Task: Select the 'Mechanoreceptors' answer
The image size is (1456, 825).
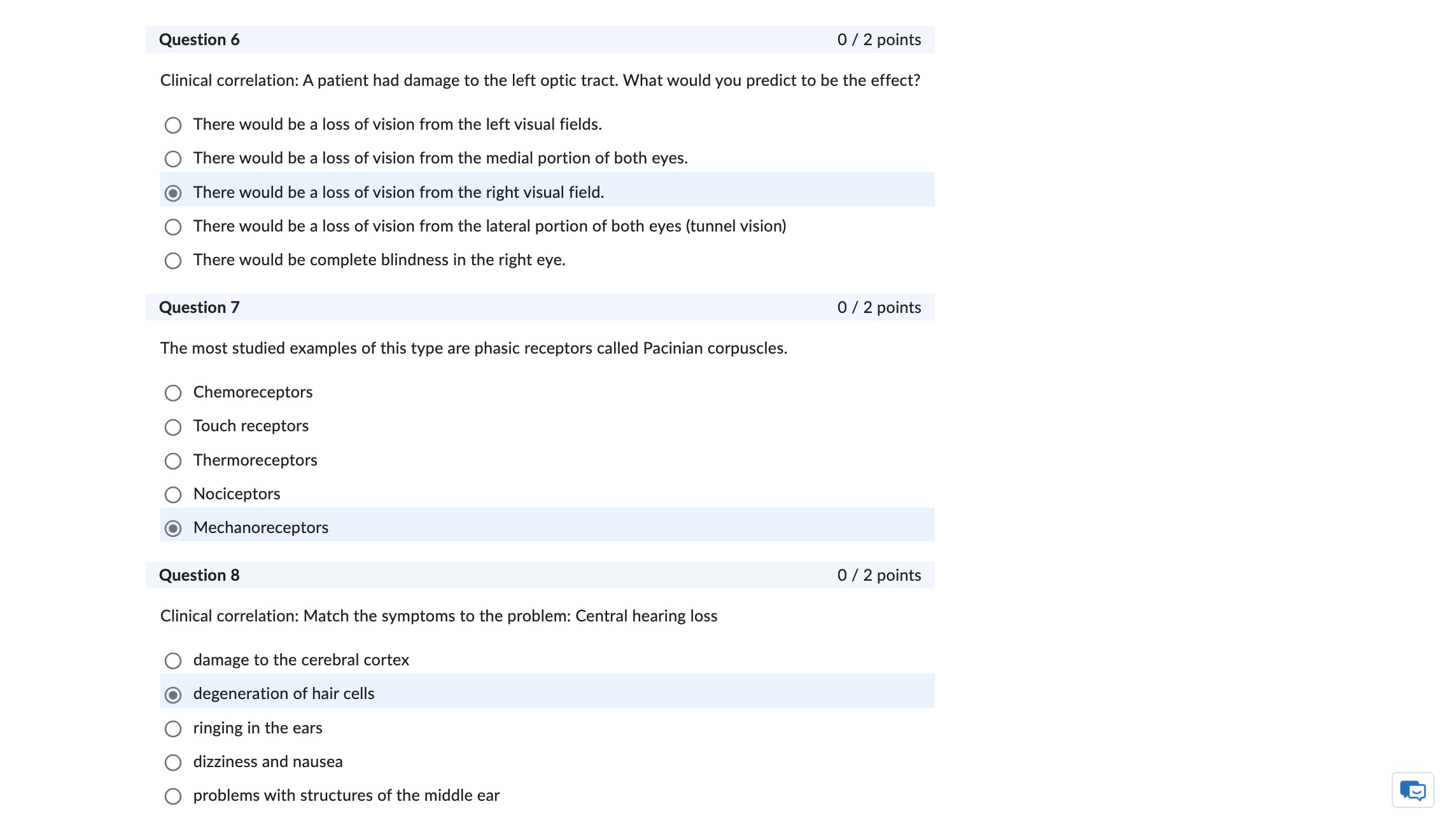Action: [x=172, y=528]
